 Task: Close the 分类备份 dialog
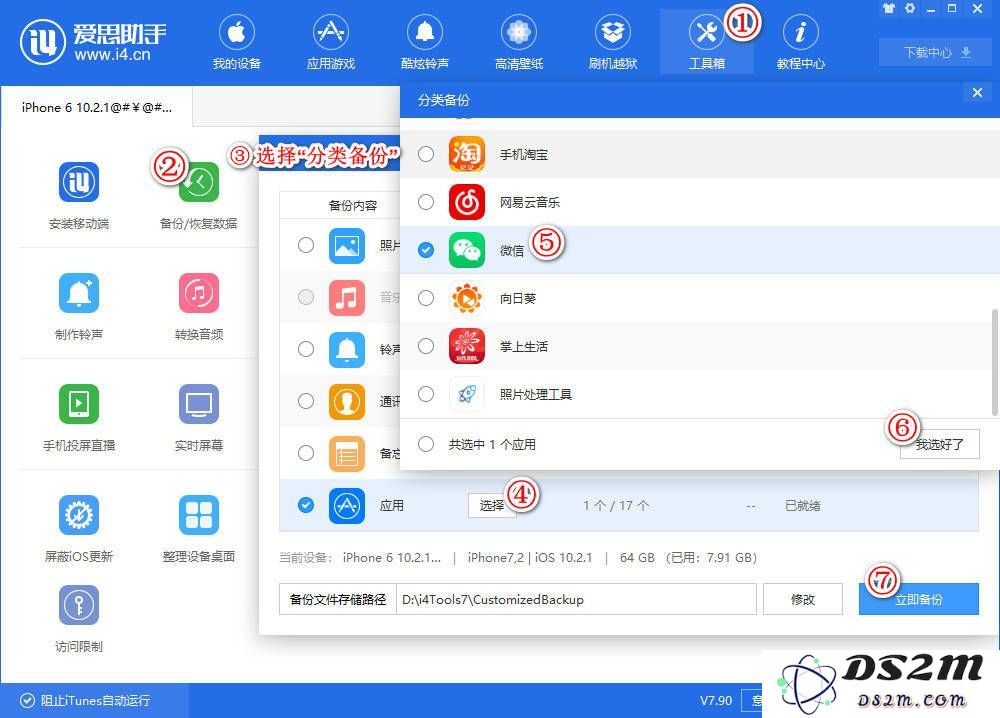[977, 93]
